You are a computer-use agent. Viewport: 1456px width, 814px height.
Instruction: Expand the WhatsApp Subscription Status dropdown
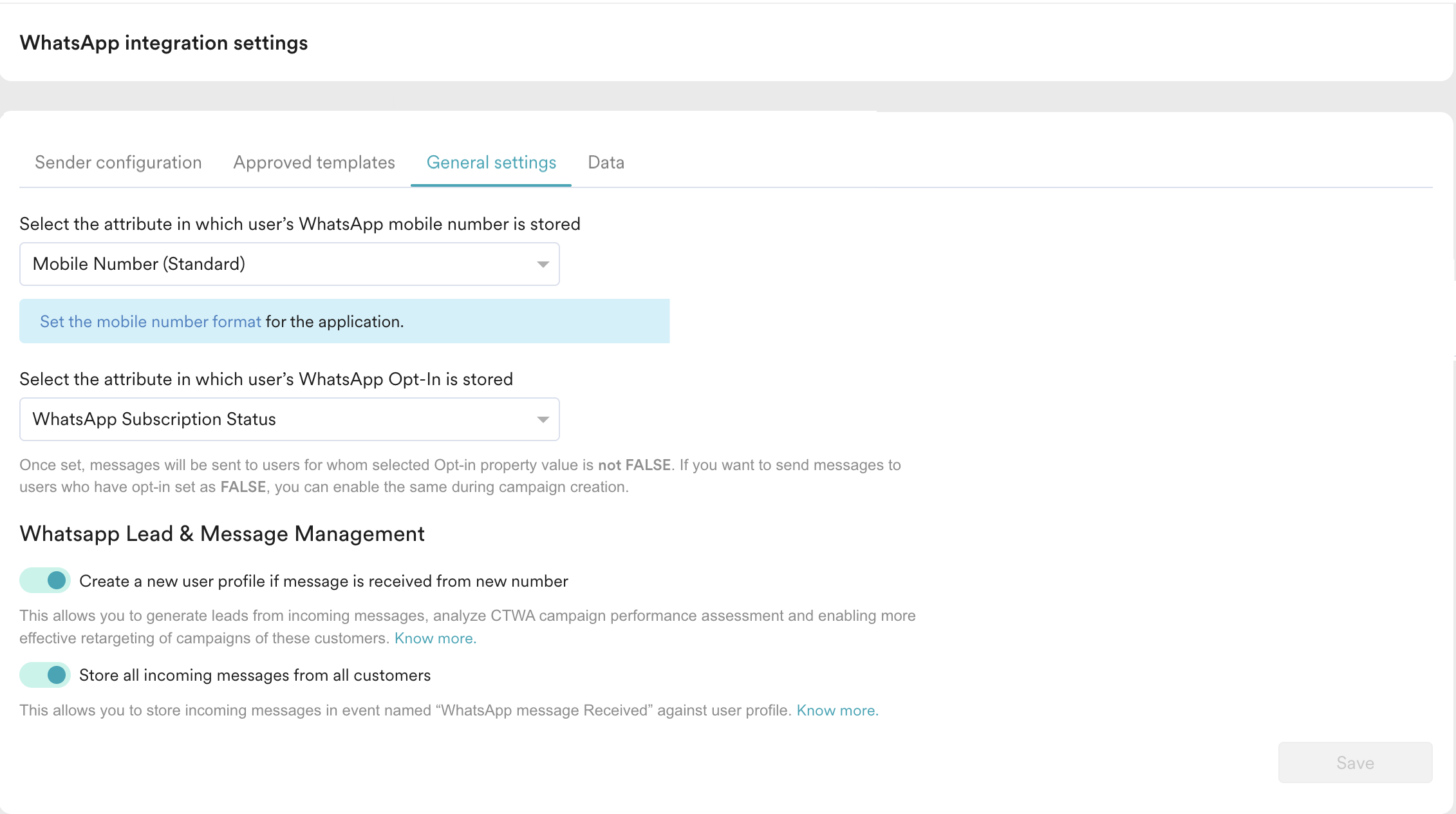point(290,419)
